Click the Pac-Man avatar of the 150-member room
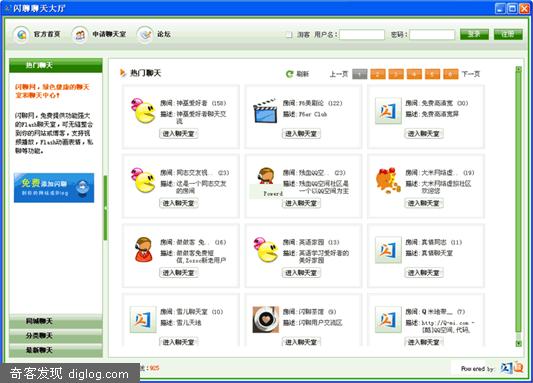The height and width of the screenshot is (383, 533). click(143, 110)
